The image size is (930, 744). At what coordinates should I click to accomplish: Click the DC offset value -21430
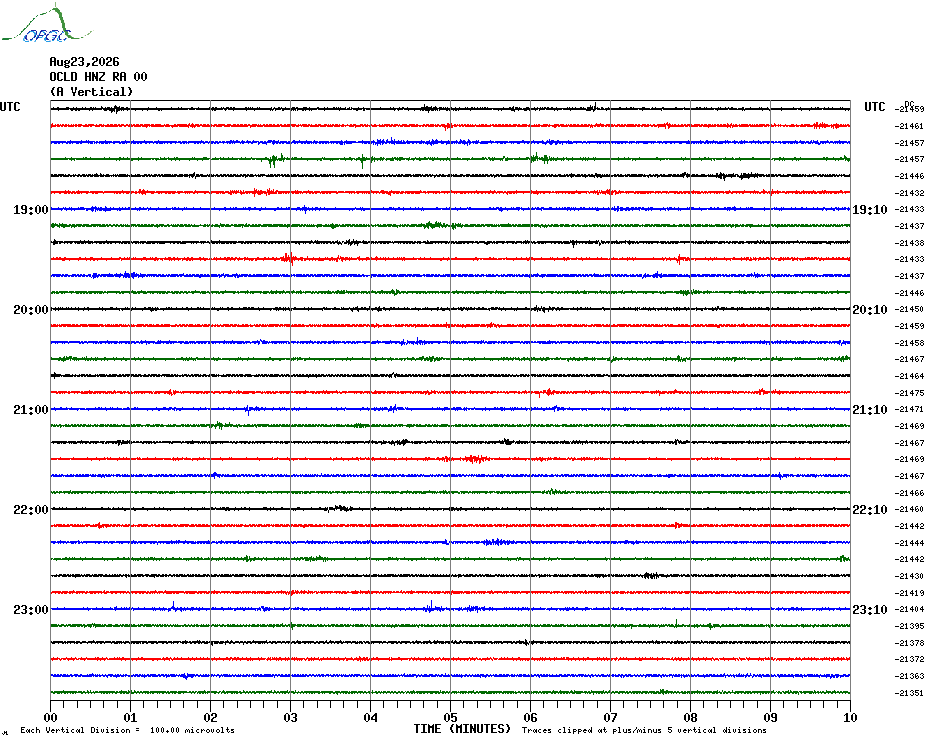pos(910,576)
